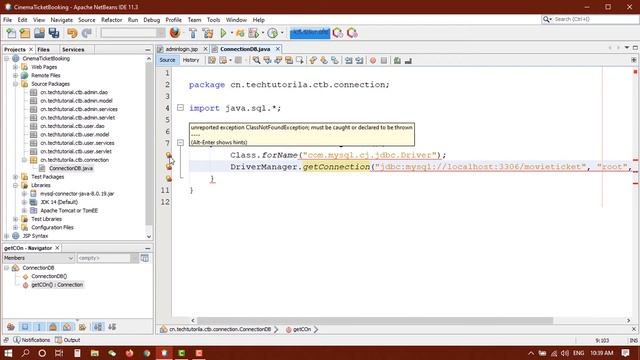Click the ConnectionDB breadcrumb at editor bottom
This screenshot has width=640, height=360.
tap(220, 329)
